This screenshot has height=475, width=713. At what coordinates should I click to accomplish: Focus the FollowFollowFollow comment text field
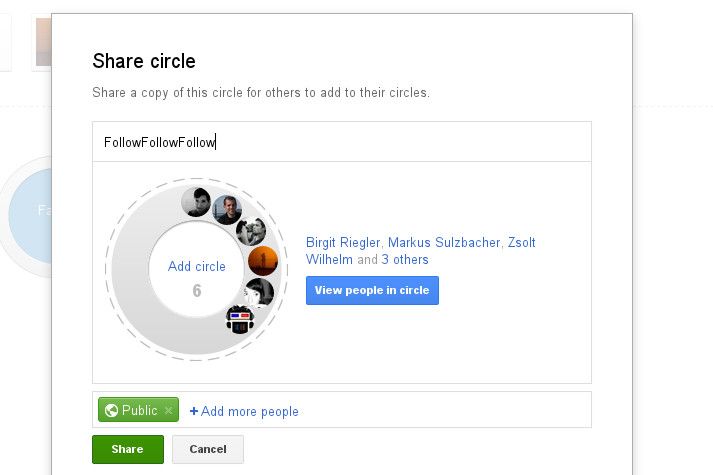[x=341, y=142]
